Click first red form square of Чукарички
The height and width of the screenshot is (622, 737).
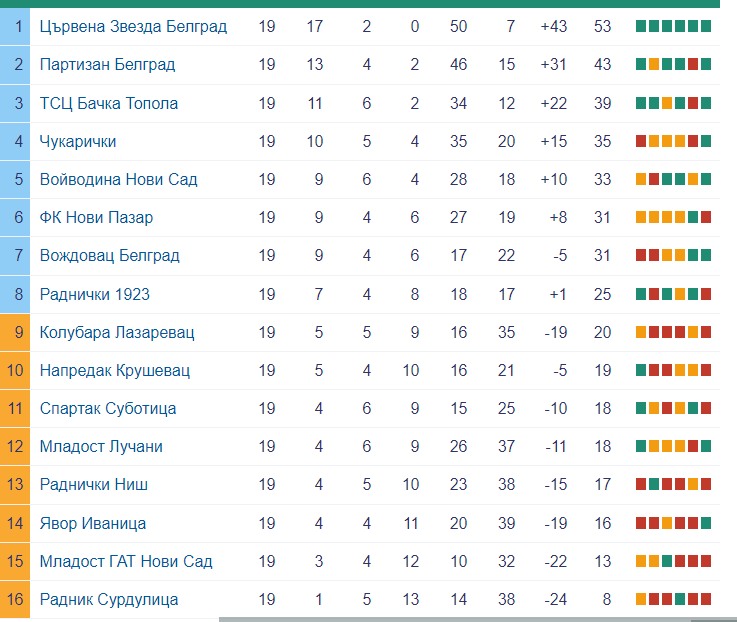pyautogui.click(x=641, y=141)
